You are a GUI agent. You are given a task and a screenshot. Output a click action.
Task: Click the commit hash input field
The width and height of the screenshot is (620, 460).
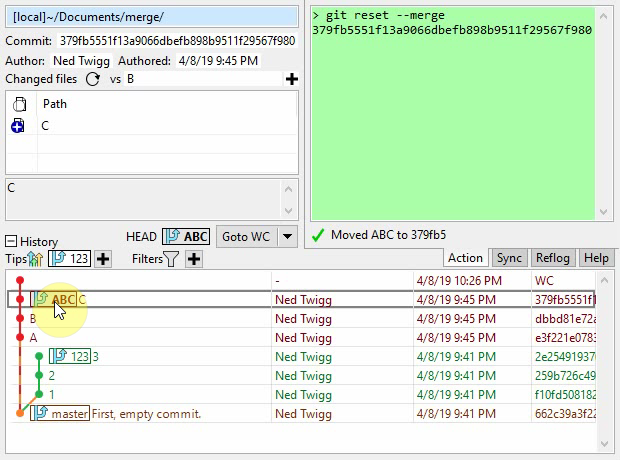click(177, 41)
